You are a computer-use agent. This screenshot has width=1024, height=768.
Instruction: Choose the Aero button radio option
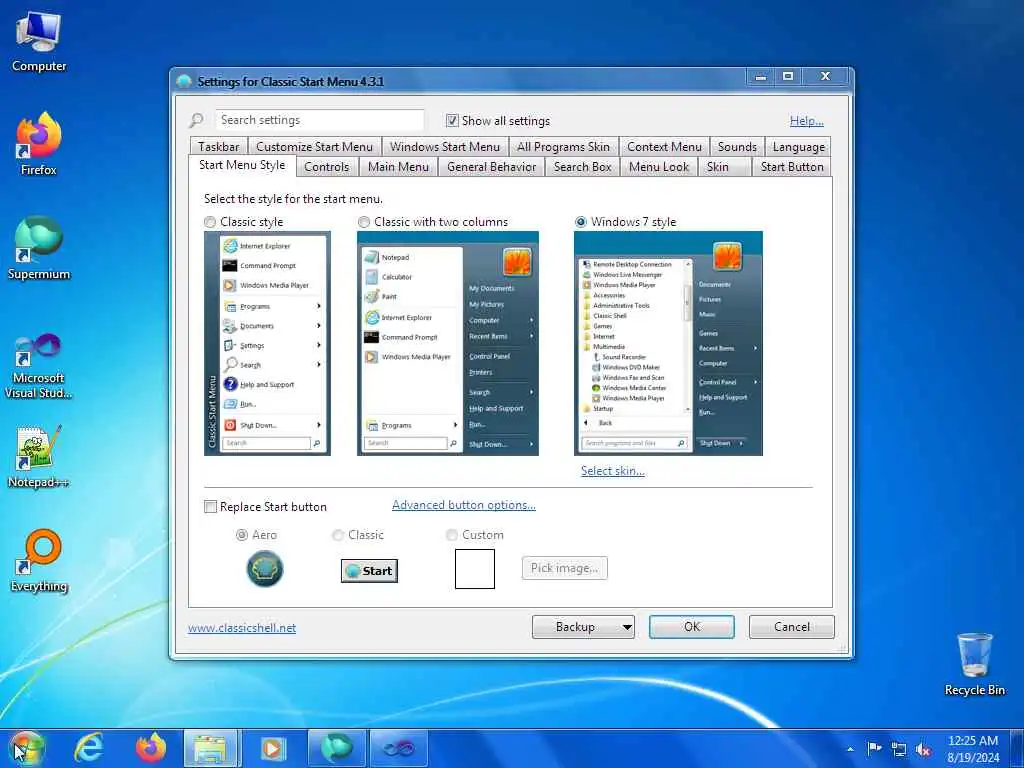point(242,535)
